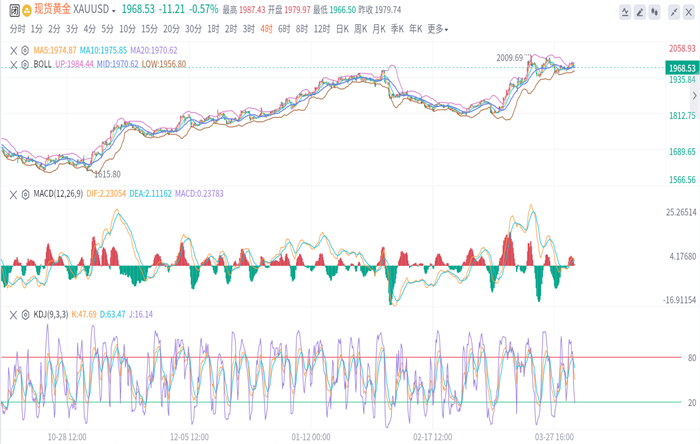Click the DEA:2.11162 value
This screenshot has height=444, width=700.
point(150,194)
